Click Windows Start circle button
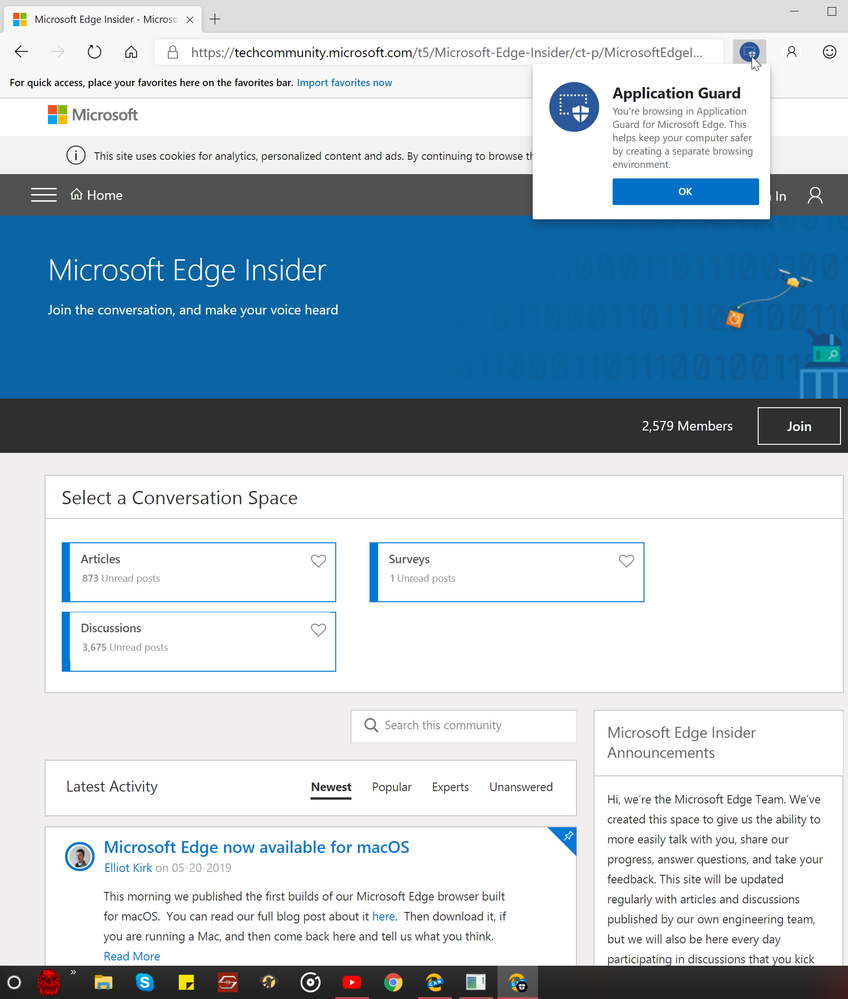The height and width of the screenshot is (999, 848). tap(14, 982)
